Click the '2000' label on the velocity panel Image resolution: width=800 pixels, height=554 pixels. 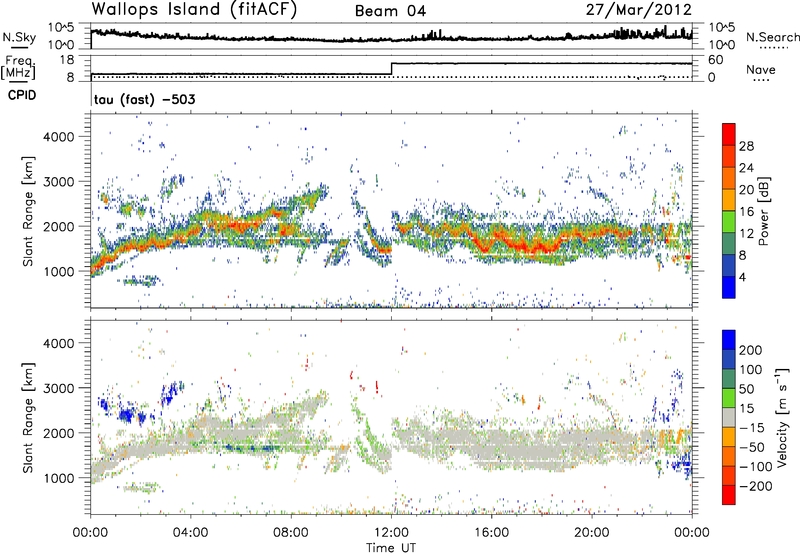coord(58,433)
